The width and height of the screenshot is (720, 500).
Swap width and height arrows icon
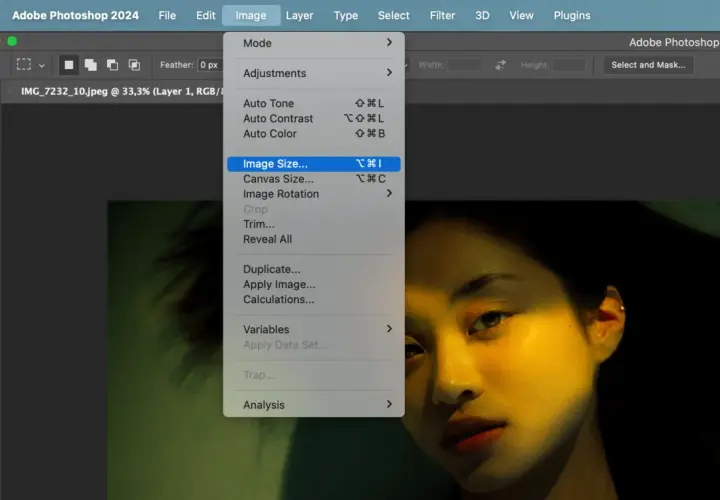[x=500, y=65]
